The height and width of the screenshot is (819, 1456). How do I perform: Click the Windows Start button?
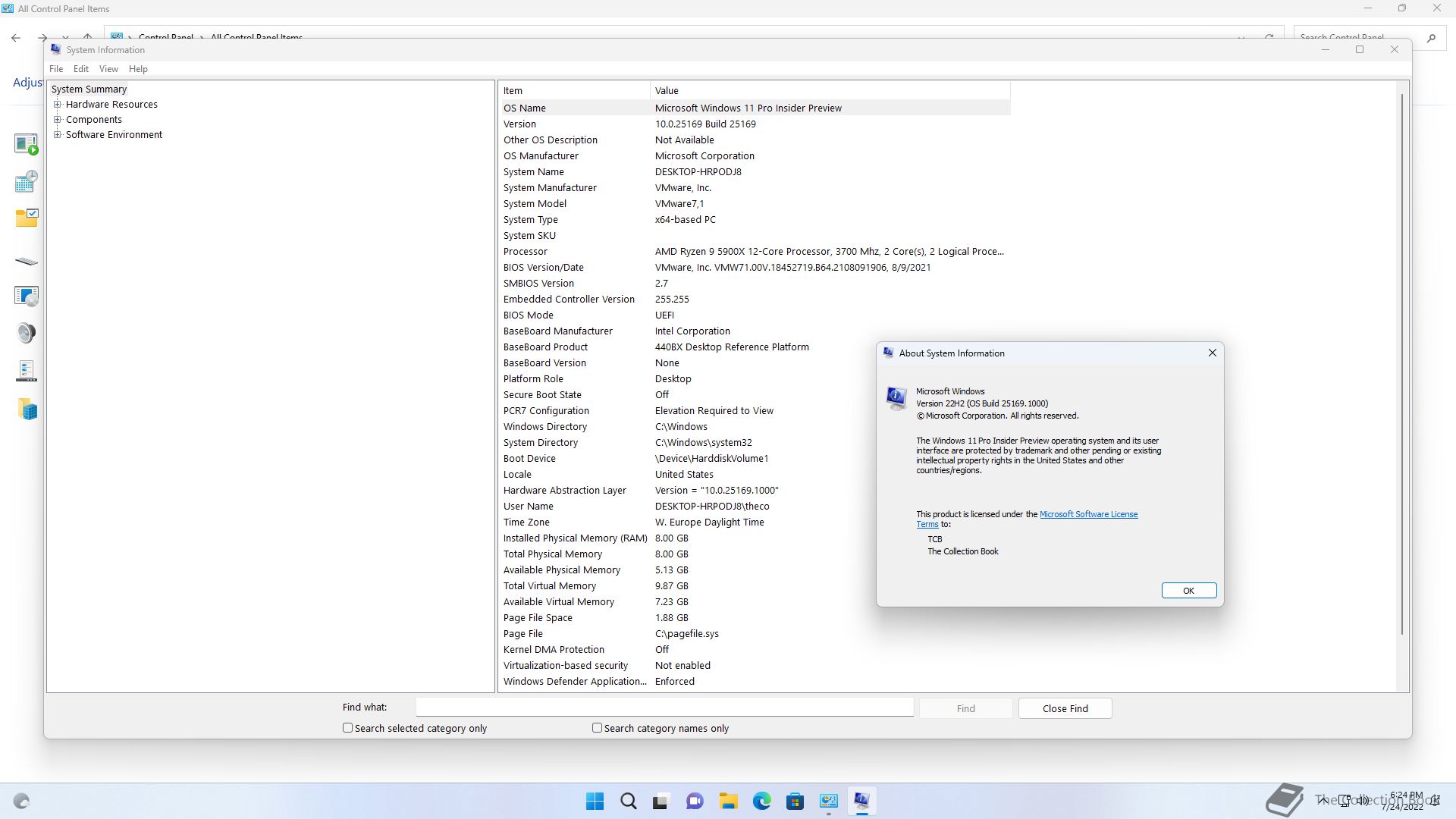595,801
